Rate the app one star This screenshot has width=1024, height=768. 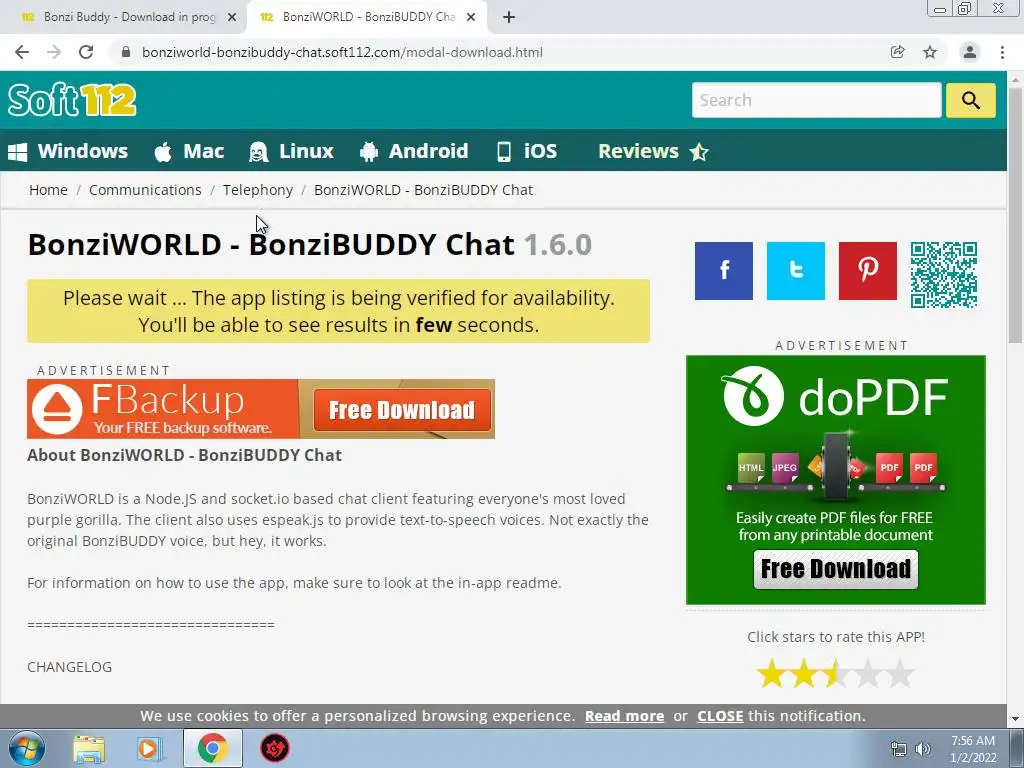771,673
